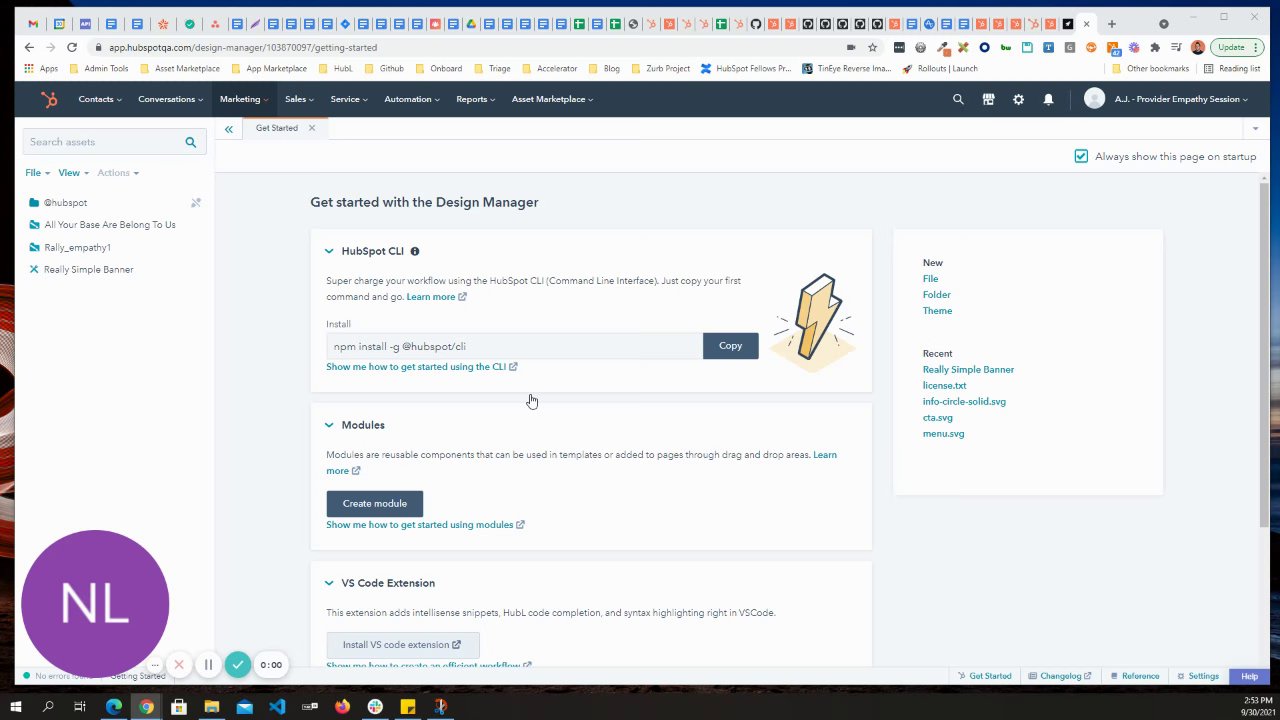Open the Sales navigation dropdown

299,99
